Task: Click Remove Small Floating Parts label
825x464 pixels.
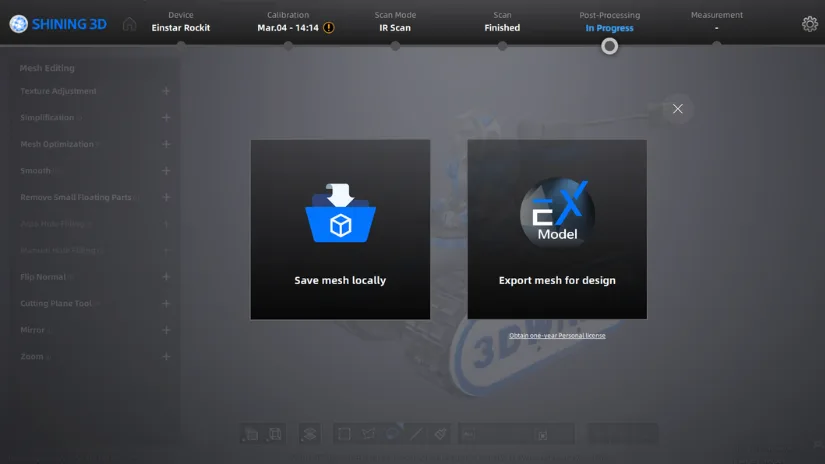Action: pyautogui.click(x=76, y=197)
